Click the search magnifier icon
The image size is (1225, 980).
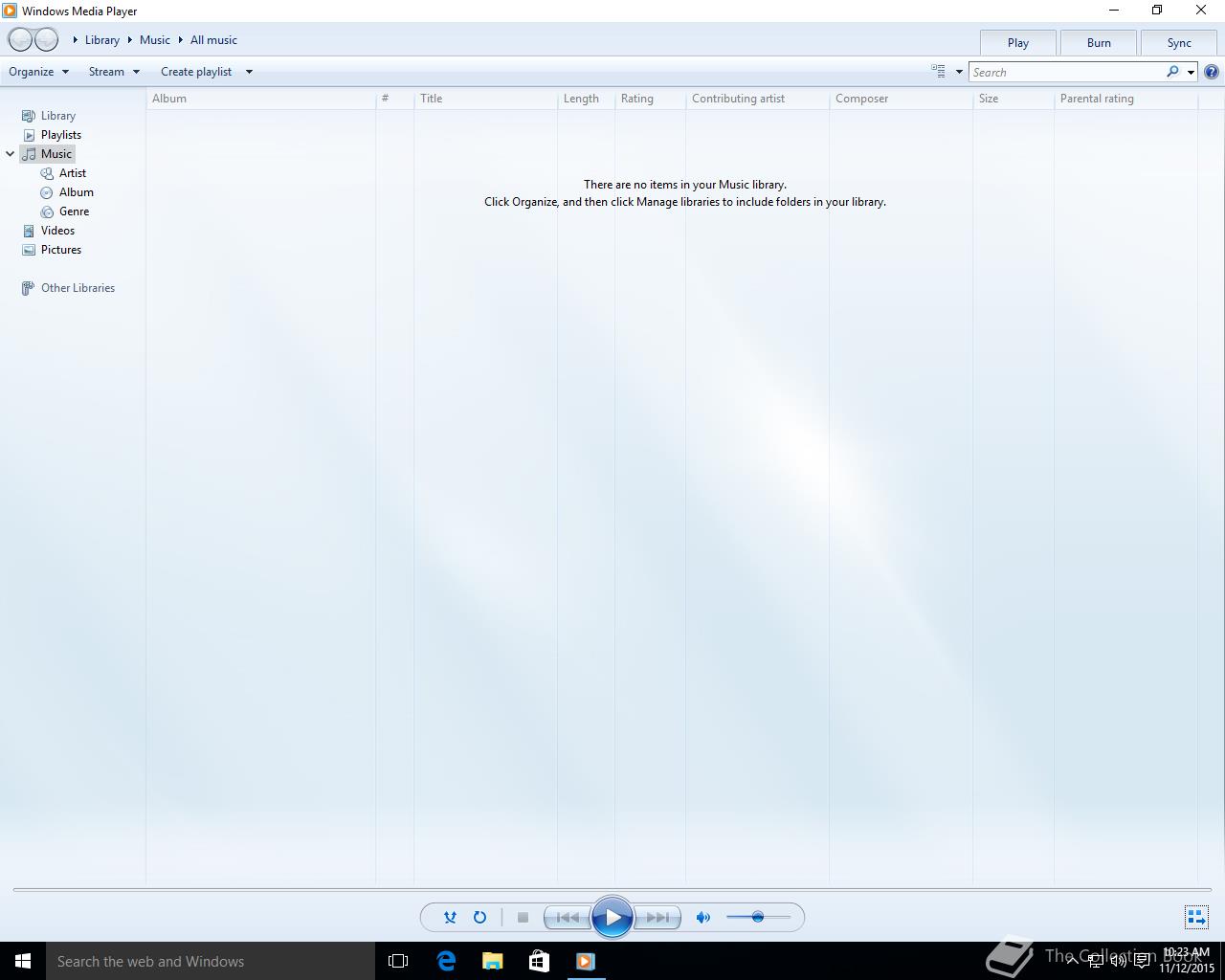point(1172,72)
